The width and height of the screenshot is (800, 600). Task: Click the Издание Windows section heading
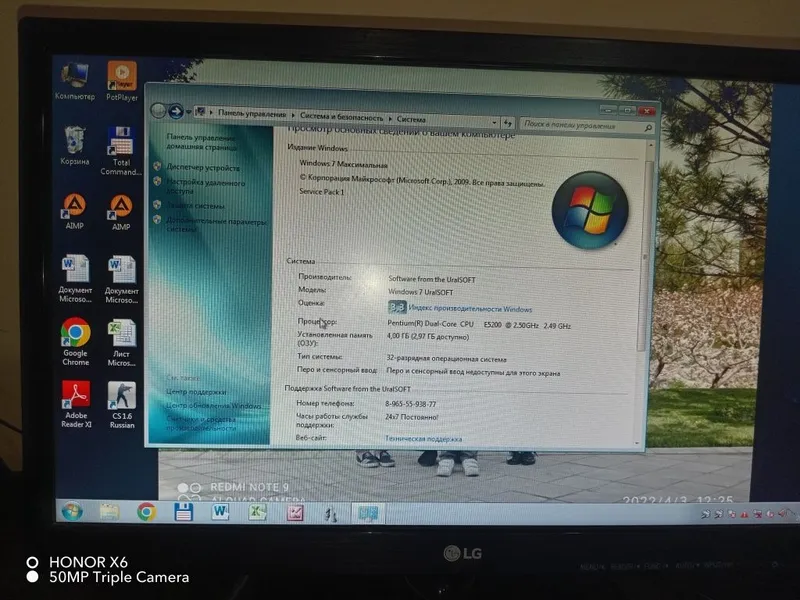317,147
